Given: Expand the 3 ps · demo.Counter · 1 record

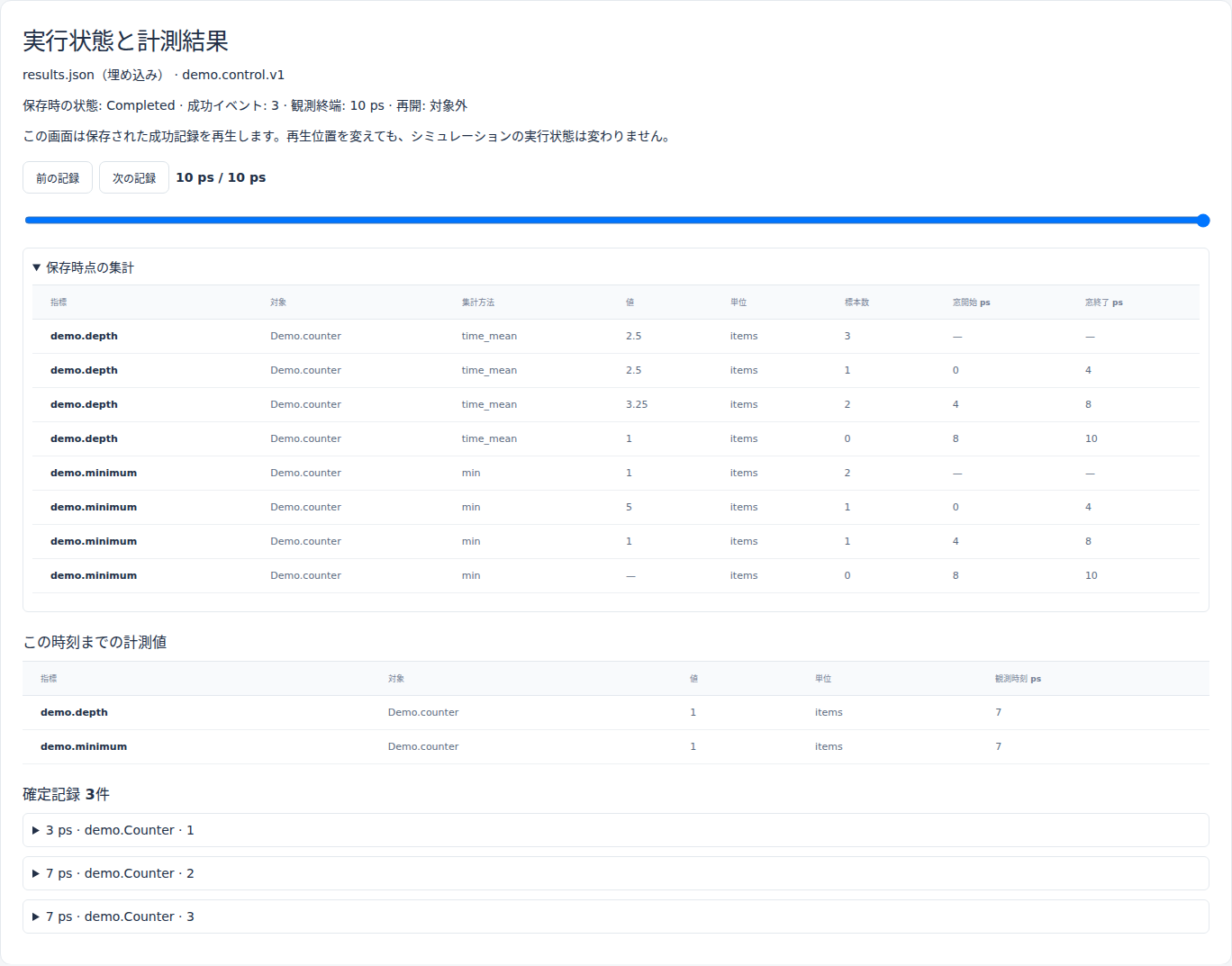Looking at the screenshot, I should 616,830.
